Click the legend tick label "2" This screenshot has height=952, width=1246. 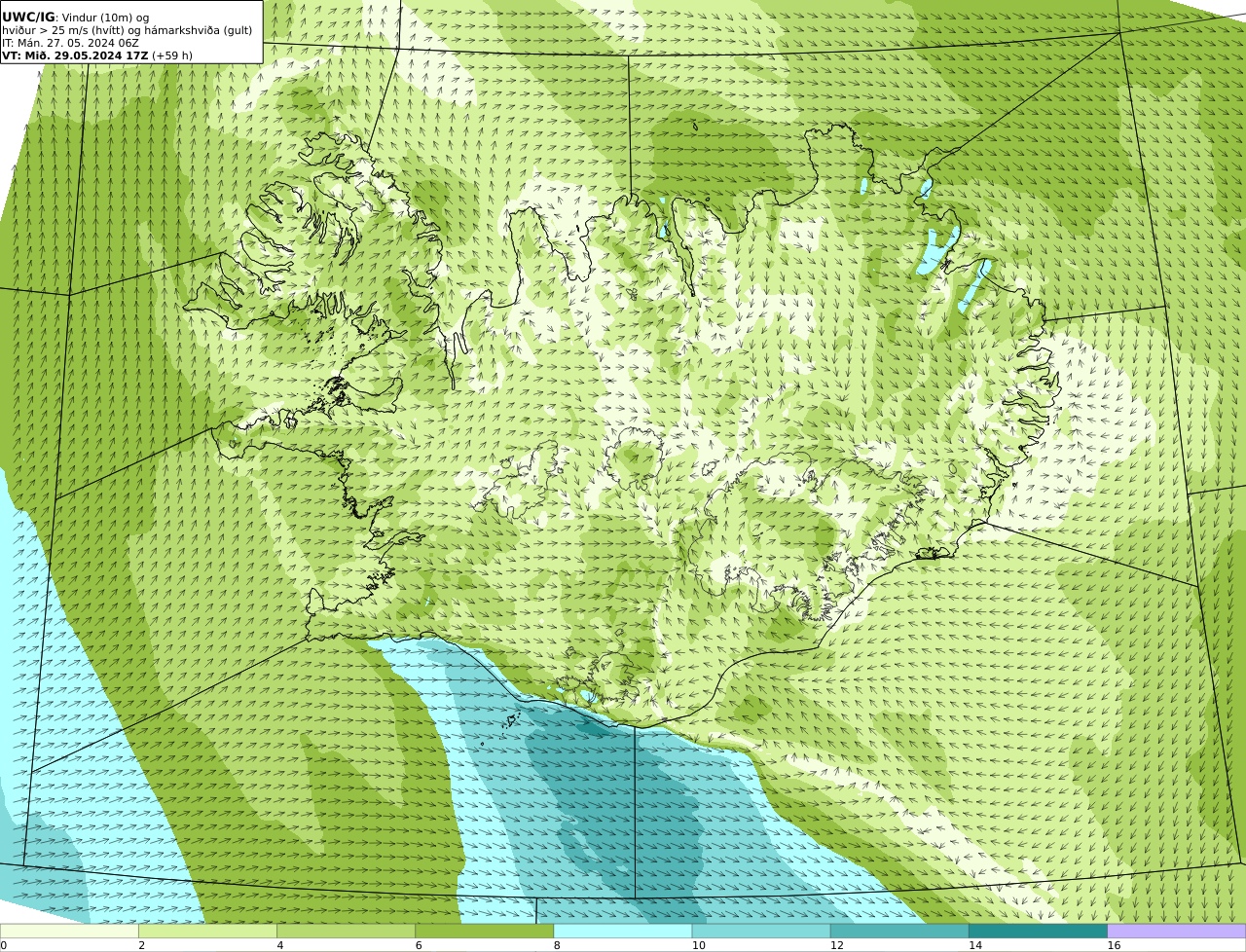pos(141,945)
